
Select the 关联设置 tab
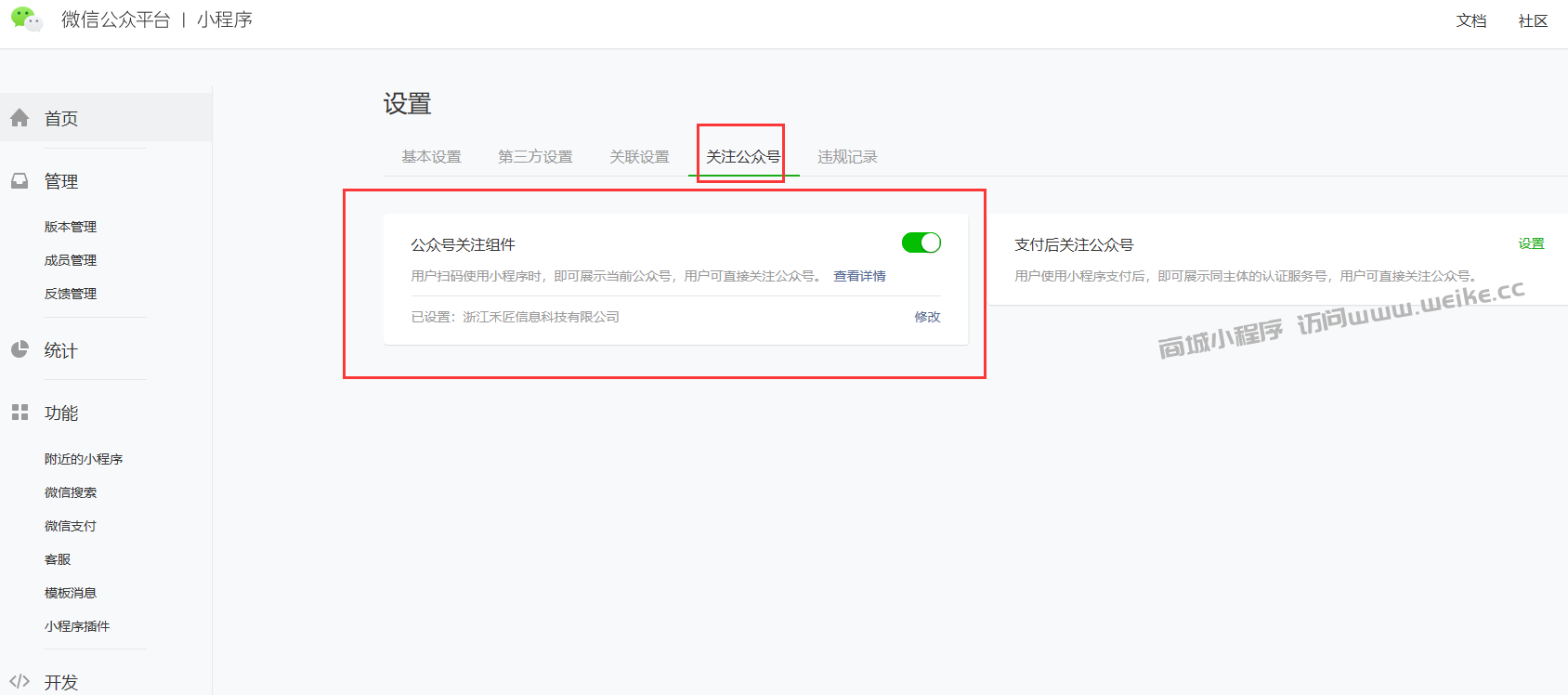[639, 156]
